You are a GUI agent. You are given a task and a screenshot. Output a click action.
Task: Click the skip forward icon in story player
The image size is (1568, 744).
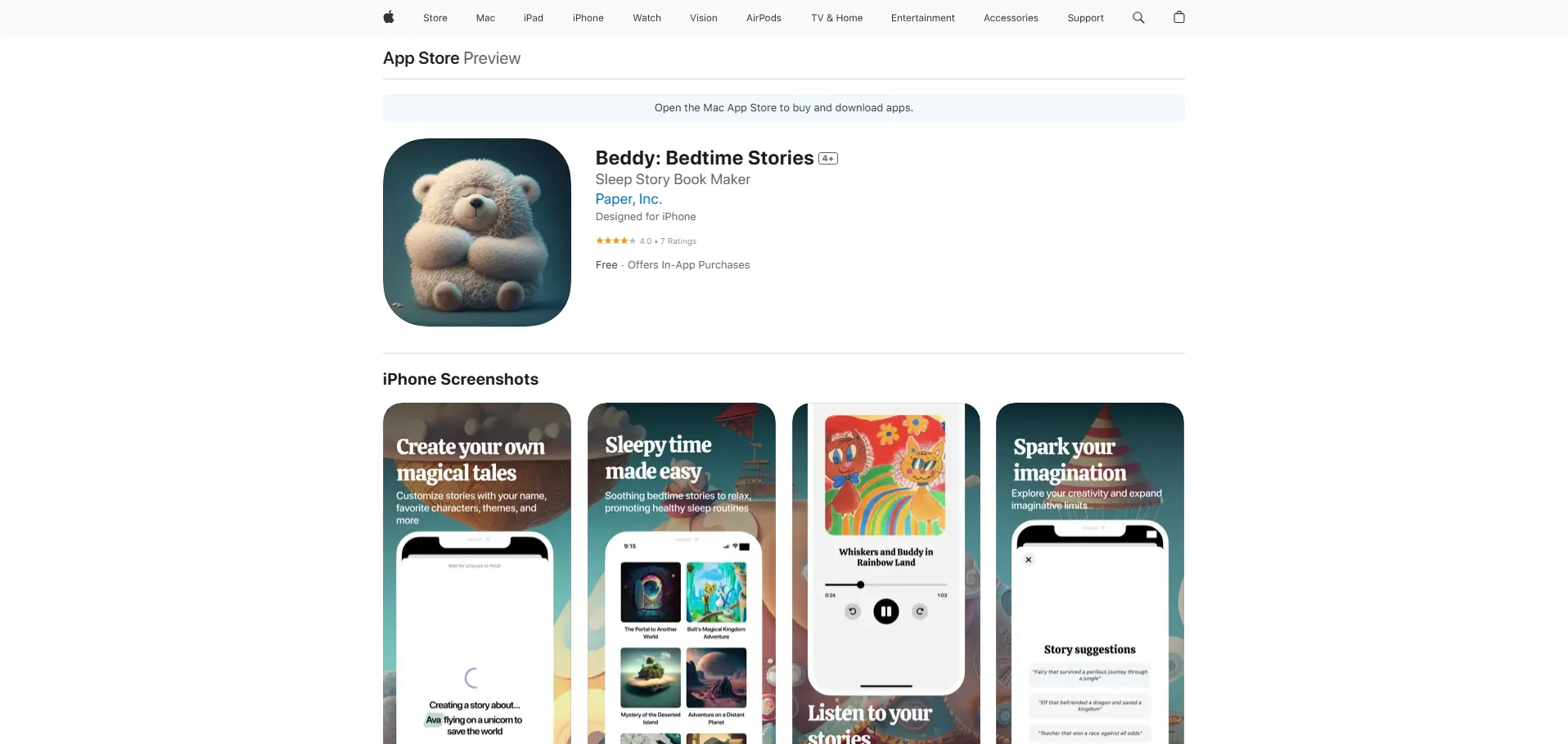pyautogui.click(x=920, y=611)
